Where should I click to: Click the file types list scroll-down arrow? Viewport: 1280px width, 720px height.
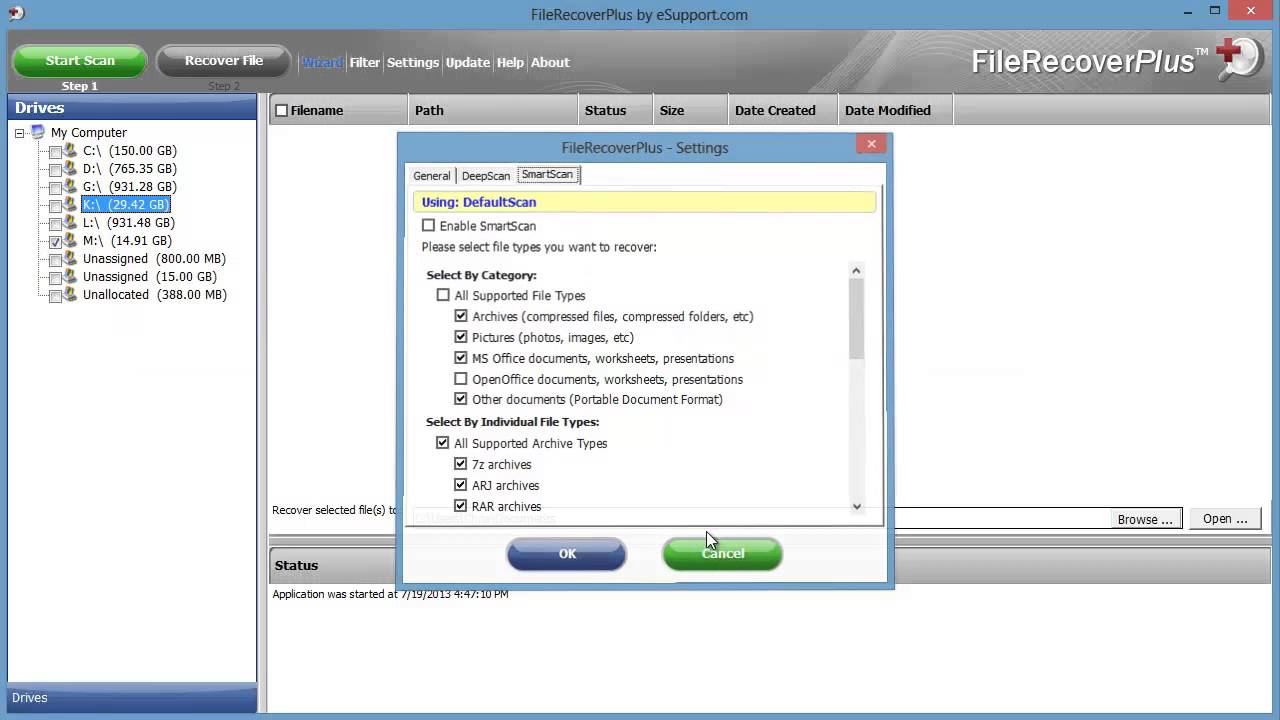pyautogui.click(x=856, y=507)
